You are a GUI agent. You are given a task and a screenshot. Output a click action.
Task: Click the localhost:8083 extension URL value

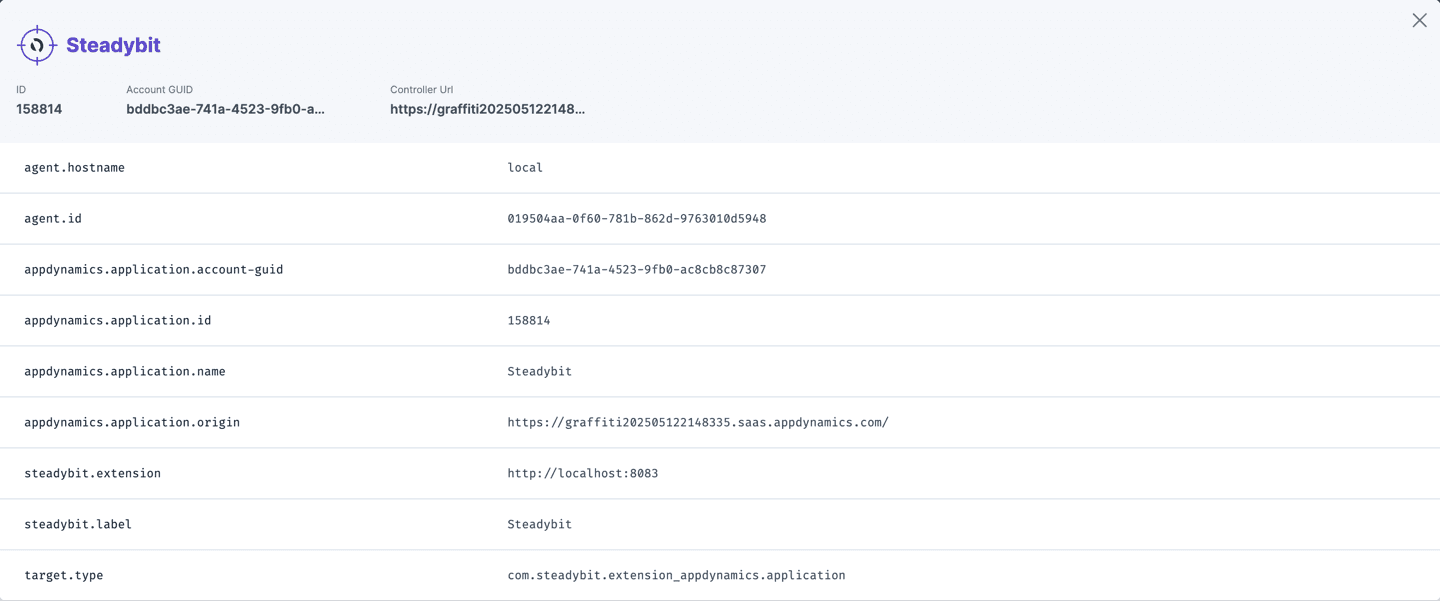pyautogui.click(x=583, y=472)
